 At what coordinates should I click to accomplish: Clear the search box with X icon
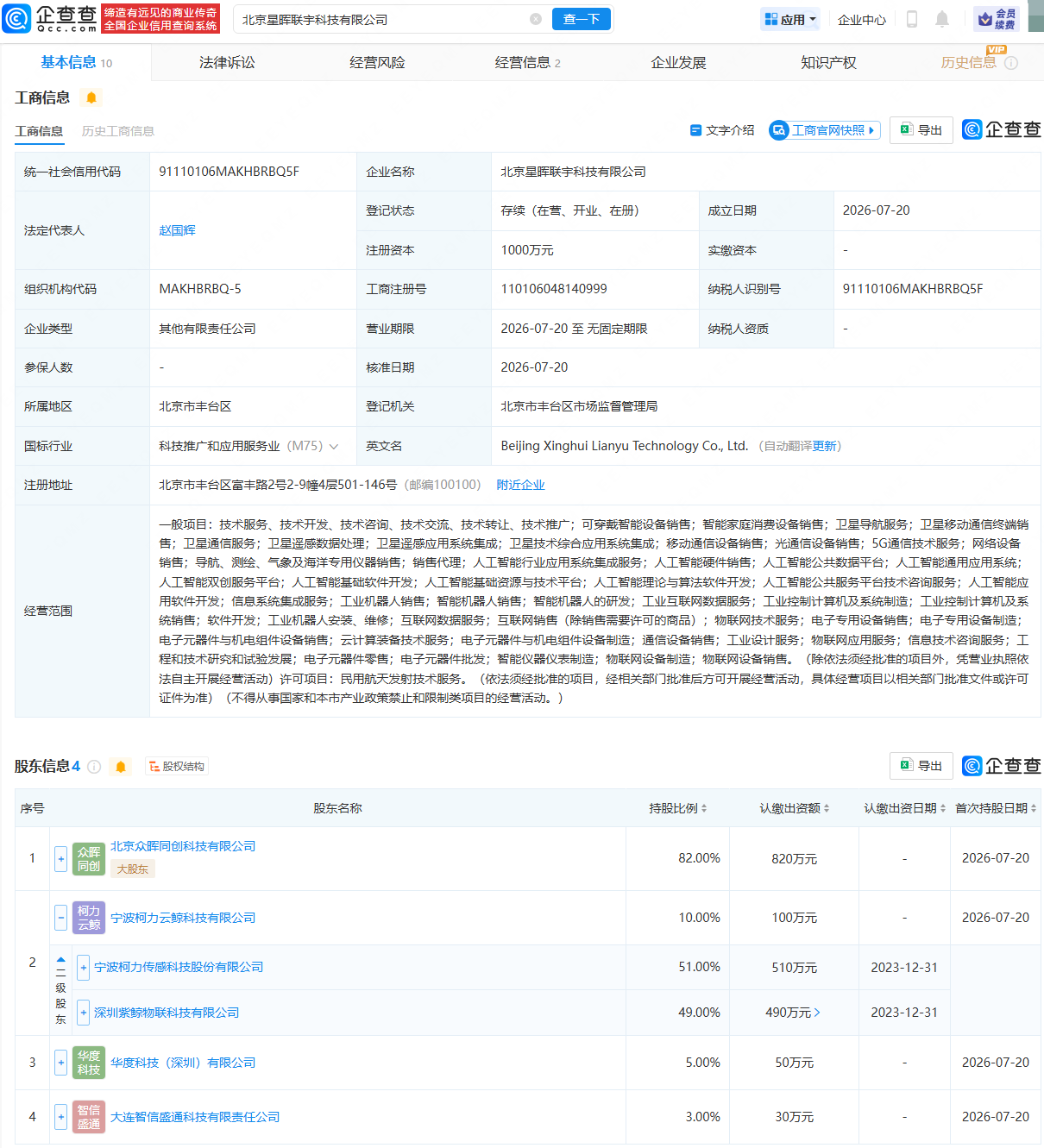536,19
